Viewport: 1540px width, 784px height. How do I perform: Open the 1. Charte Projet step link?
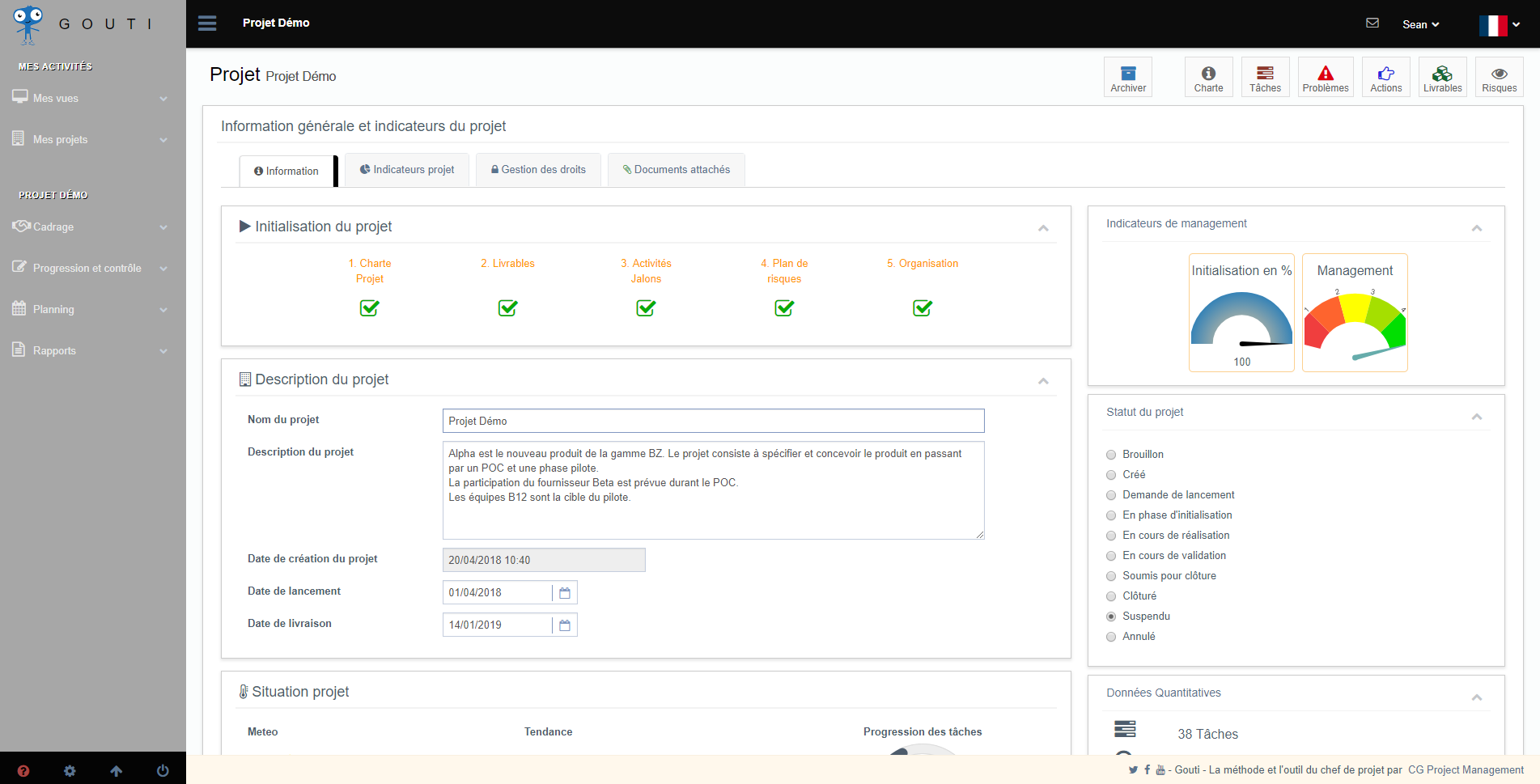click(x=370, y=271)
